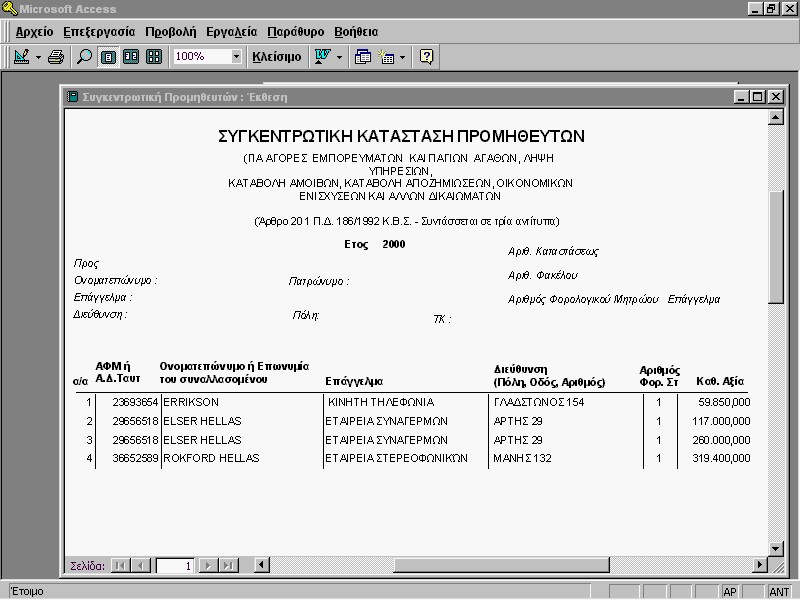Open the Παράθυρο menu

coord(296,32)
